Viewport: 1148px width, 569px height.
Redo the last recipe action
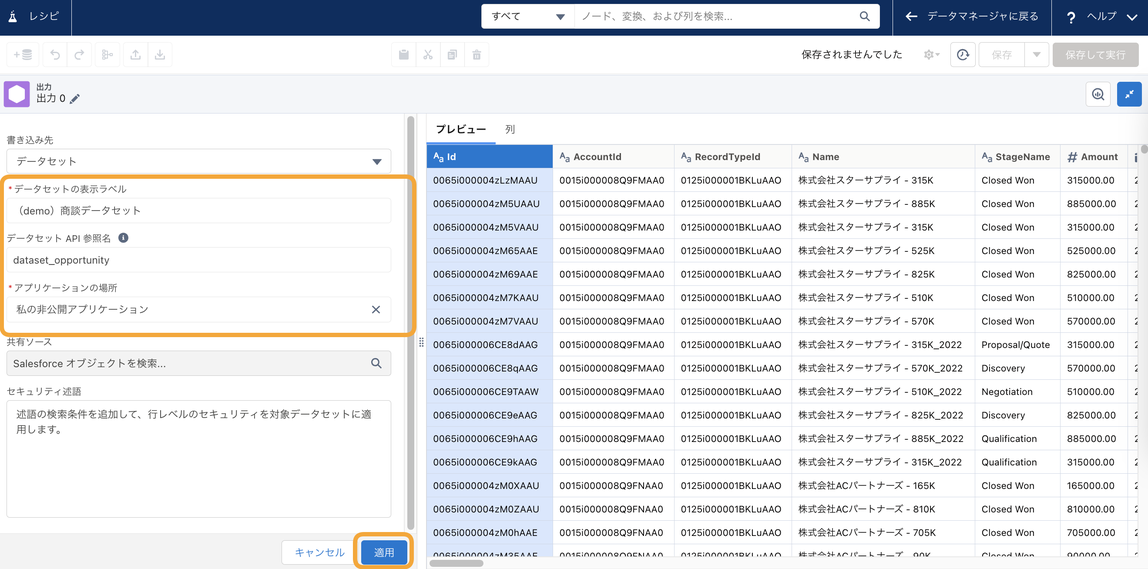pyautogui.click(x=79, y=55)
